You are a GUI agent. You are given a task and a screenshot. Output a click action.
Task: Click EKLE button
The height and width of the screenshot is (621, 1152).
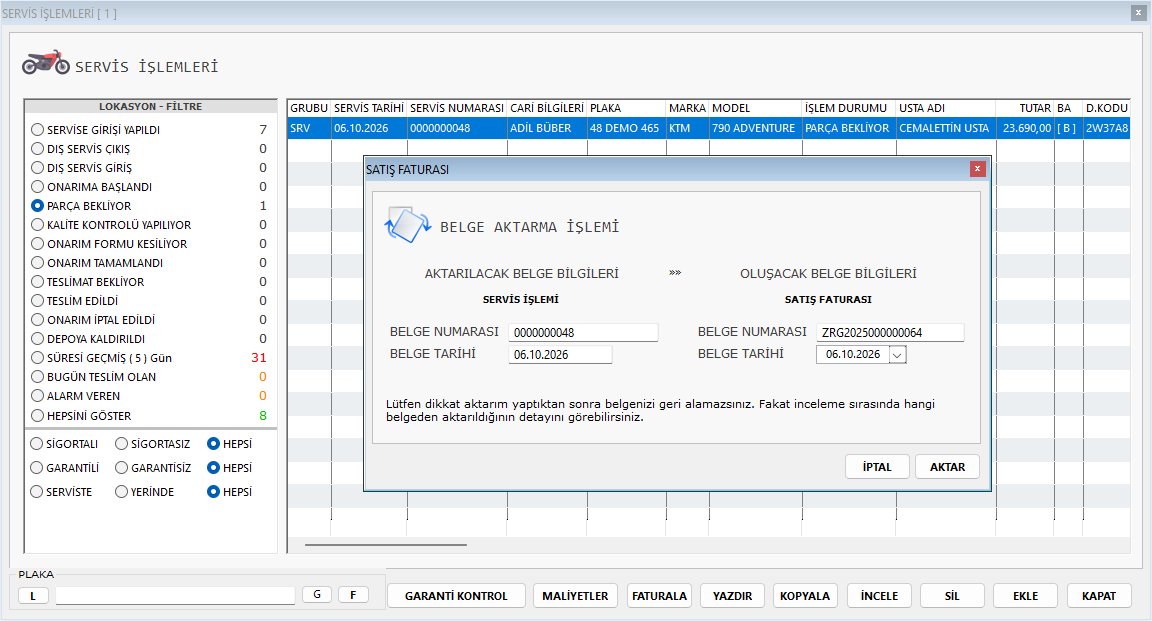pyautogui.click(x=1026, y=596)
